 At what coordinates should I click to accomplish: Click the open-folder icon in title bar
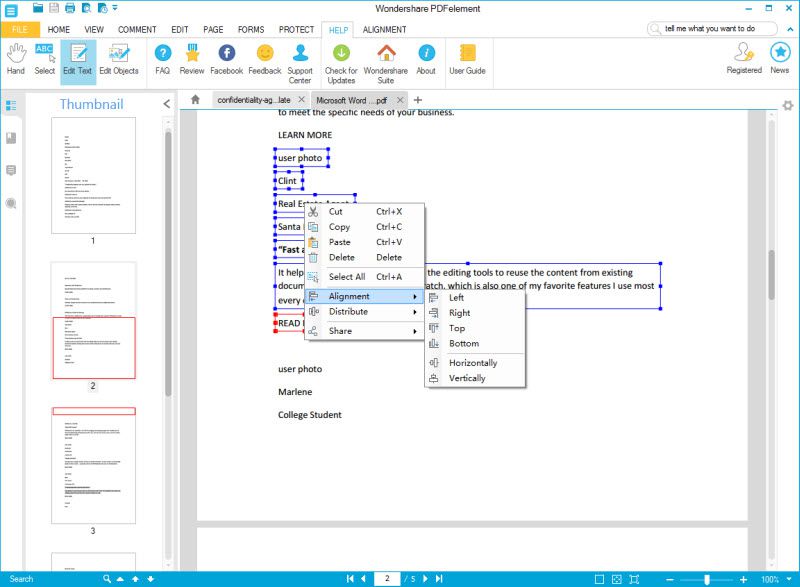point(38,8)
